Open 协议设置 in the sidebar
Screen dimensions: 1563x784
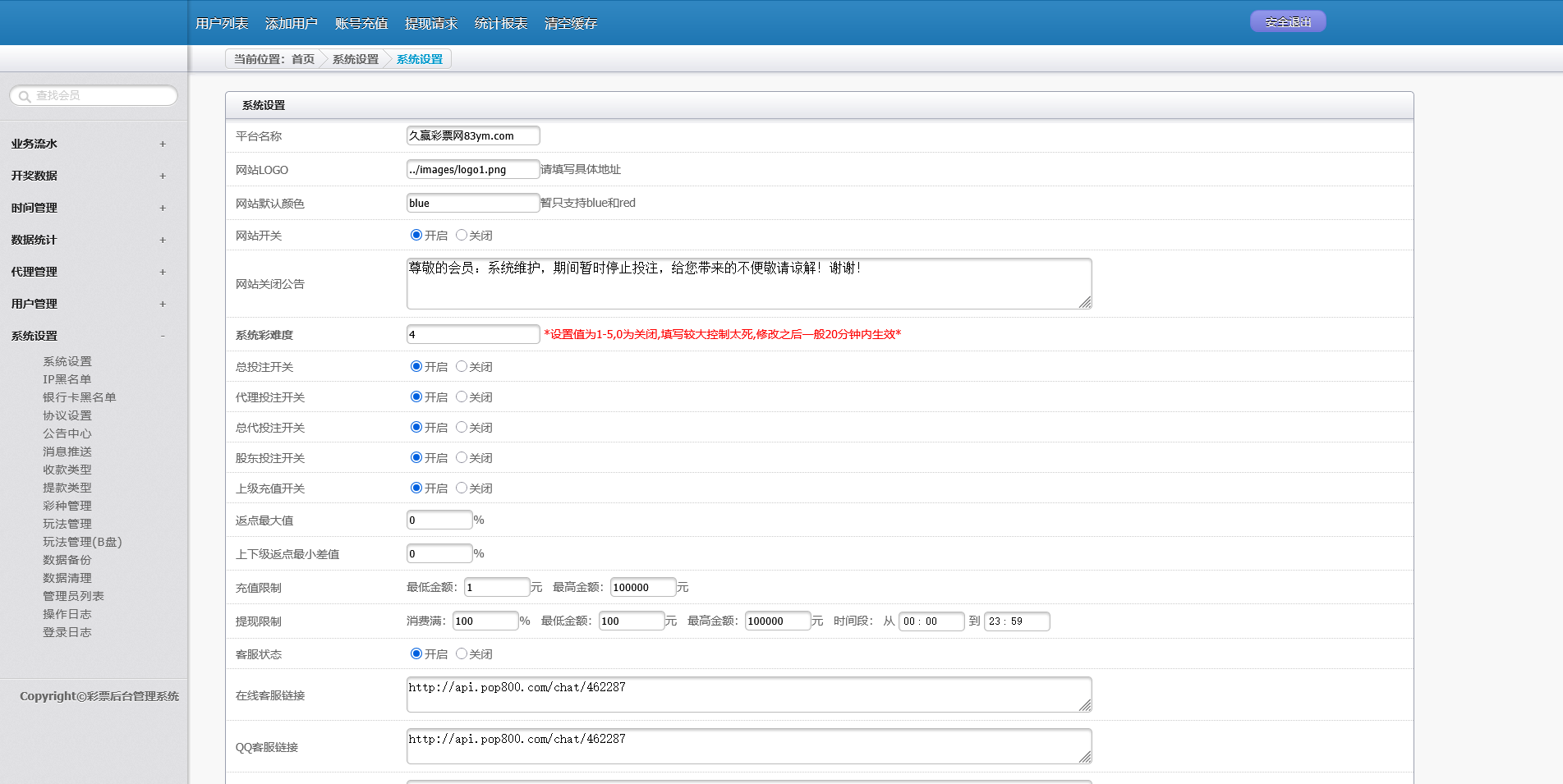[x=67, y=415]
